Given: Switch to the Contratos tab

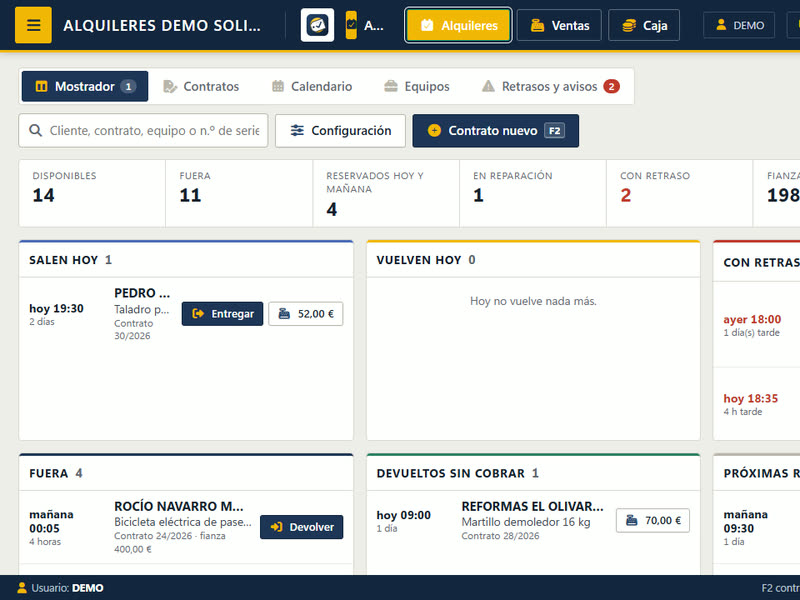Looking at the screenshot, I should click(x=201, y=86).
